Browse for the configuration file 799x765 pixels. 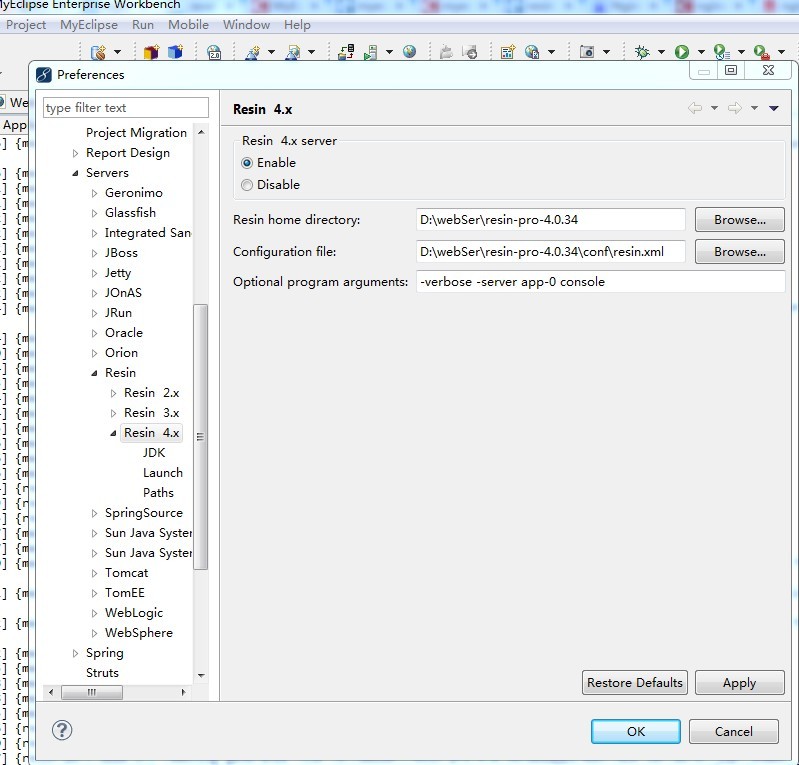739,252
